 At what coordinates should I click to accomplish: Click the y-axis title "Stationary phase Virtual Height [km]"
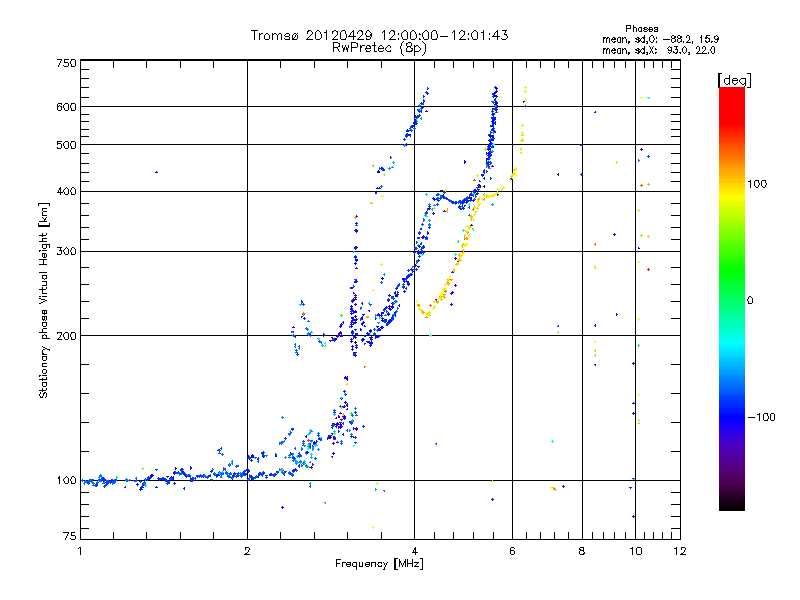[x=43, y=300]
